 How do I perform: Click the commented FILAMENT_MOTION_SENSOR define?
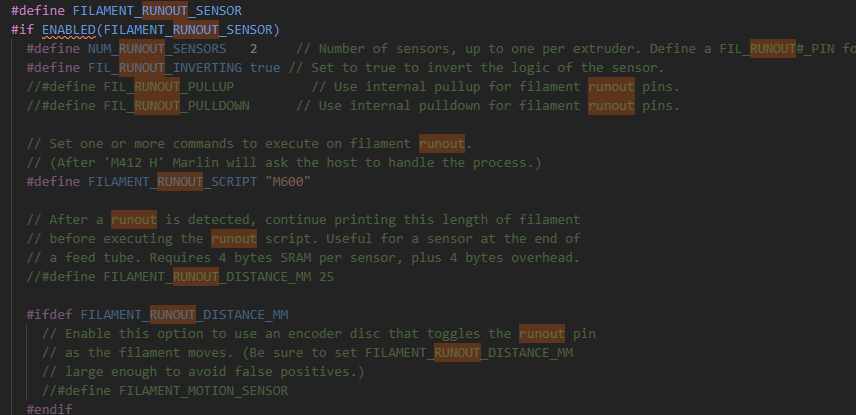click(165, 390)
